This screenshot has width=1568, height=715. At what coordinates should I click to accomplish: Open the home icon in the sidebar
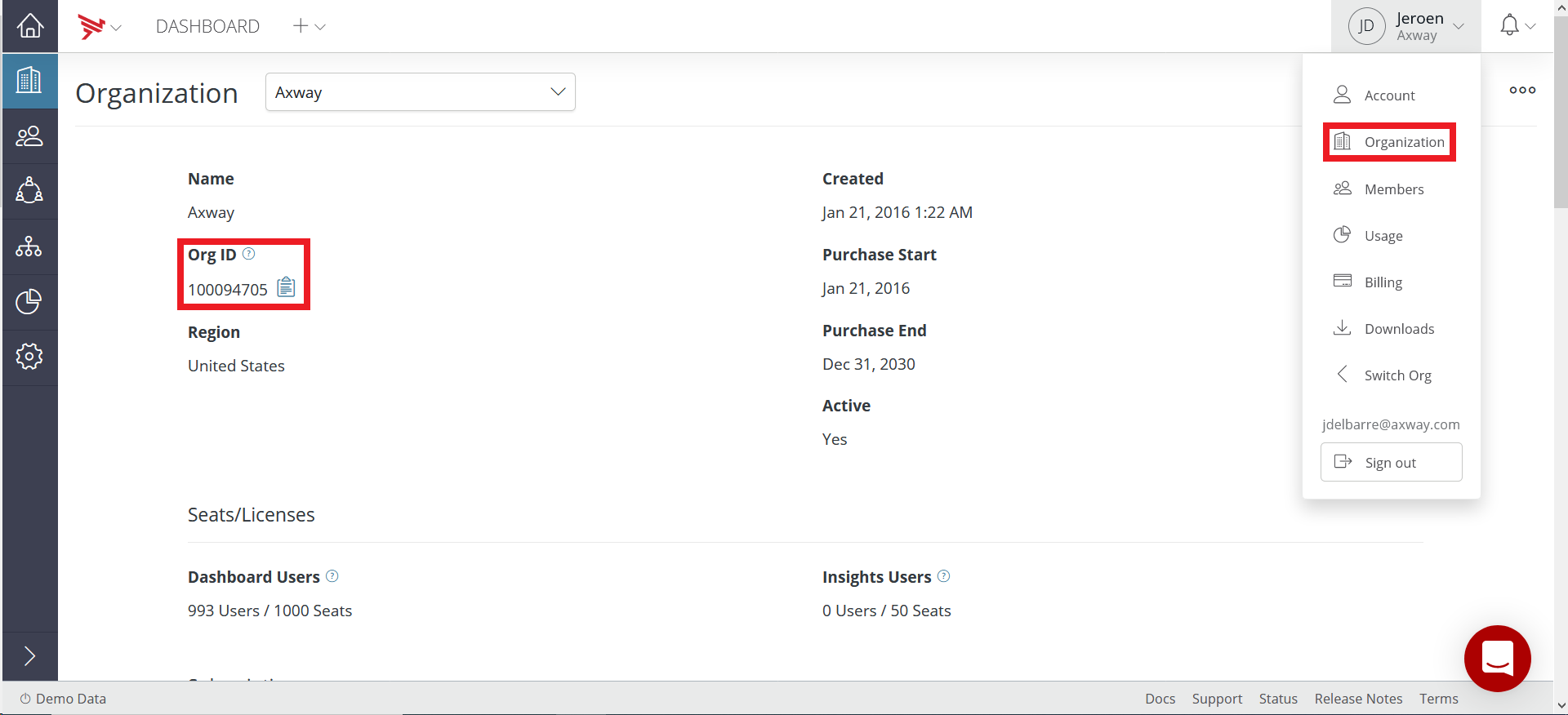[29, 26]
